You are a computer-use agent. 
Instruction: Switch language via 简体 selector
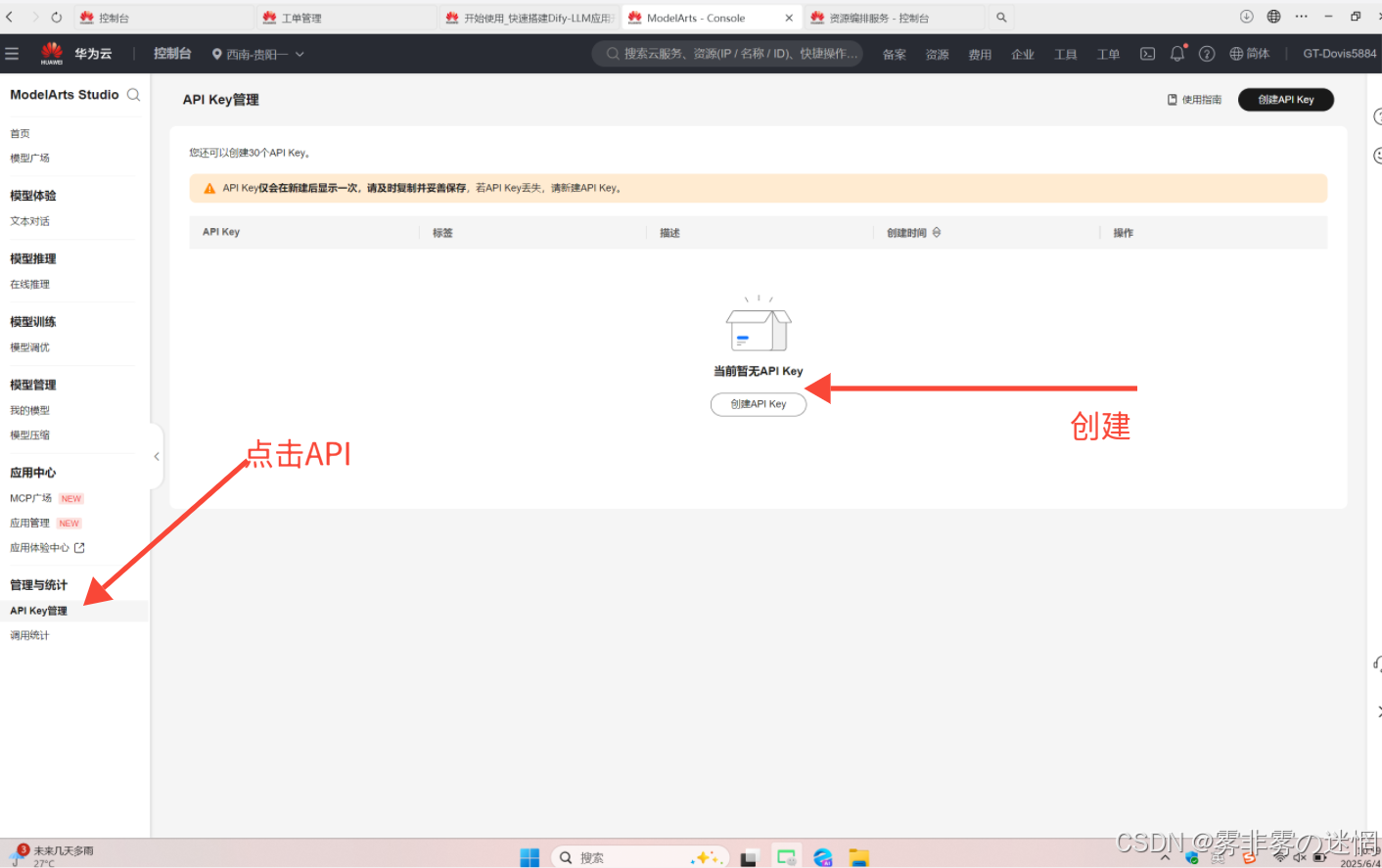(x=1250, y=54)
